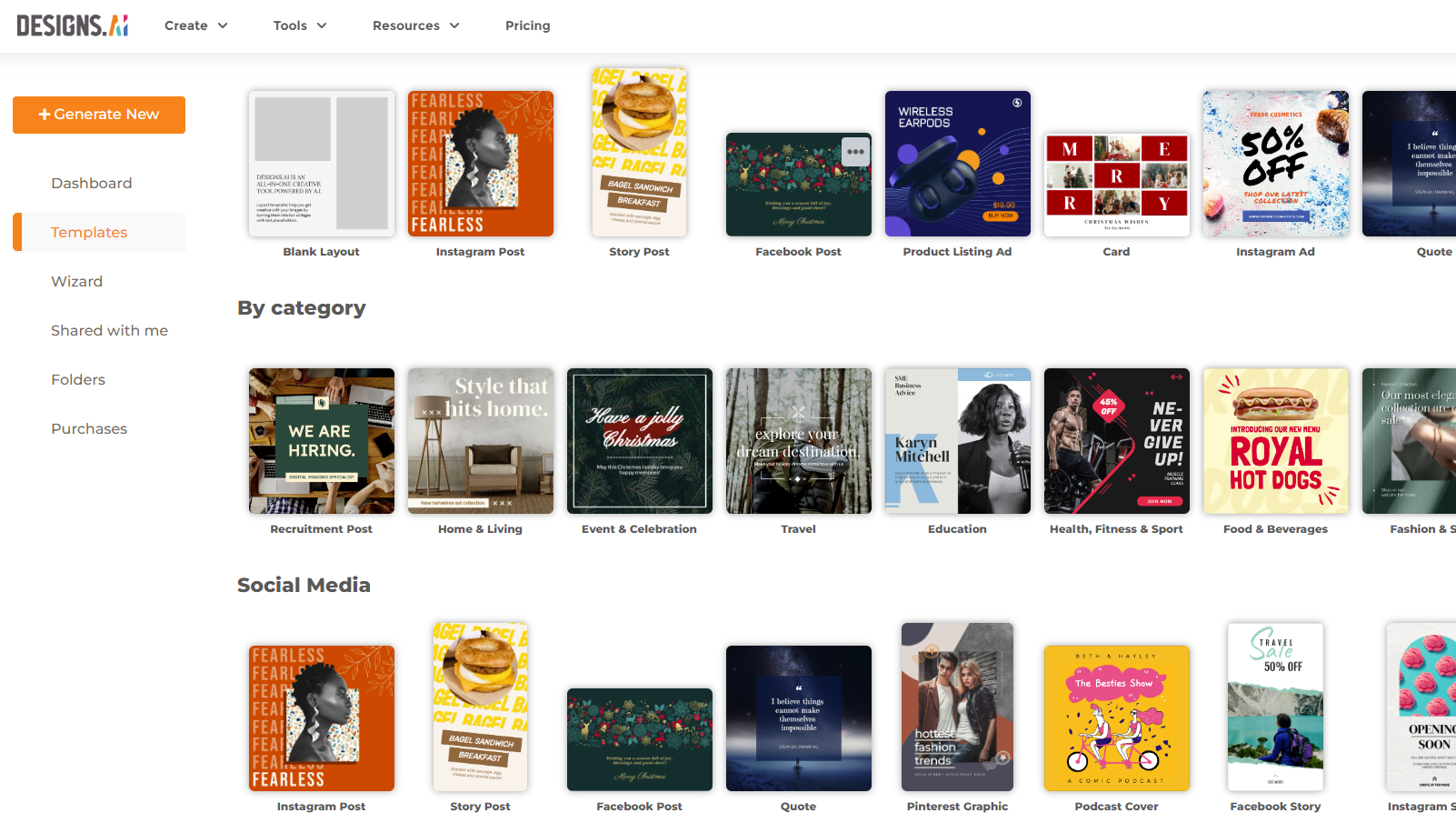Screen dimensions: 1456x833
Task: Select Wizard from the sidebar
Action: 76,281
